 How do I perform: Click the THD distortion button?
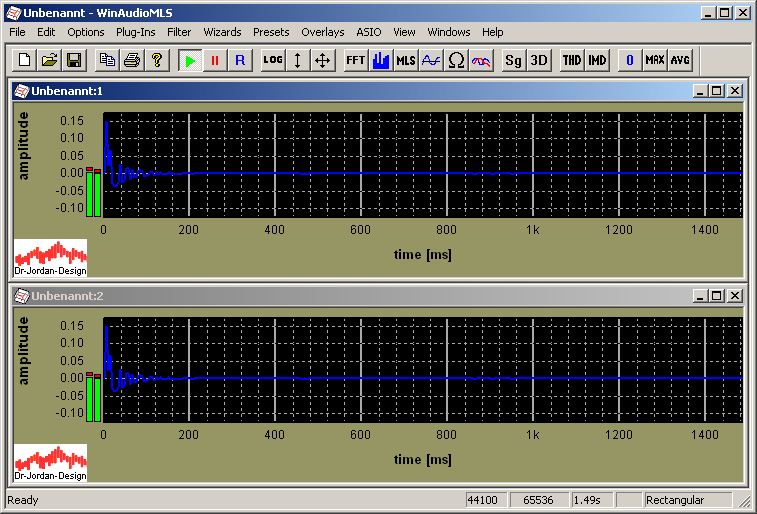[571, 60]
